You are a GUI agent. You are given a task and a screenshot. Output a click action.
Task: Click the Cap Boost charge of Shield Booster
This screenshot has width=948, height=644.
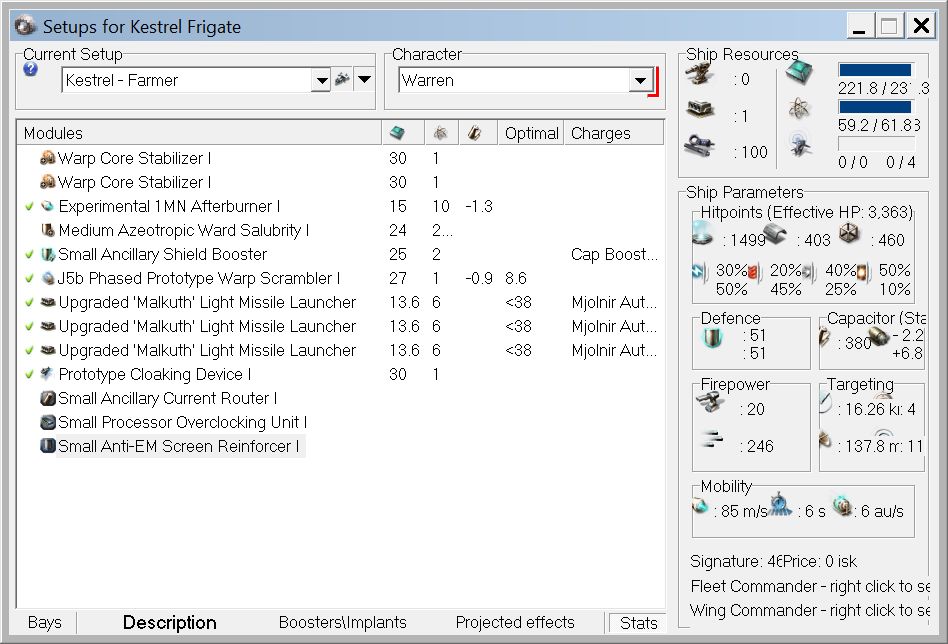614,255
